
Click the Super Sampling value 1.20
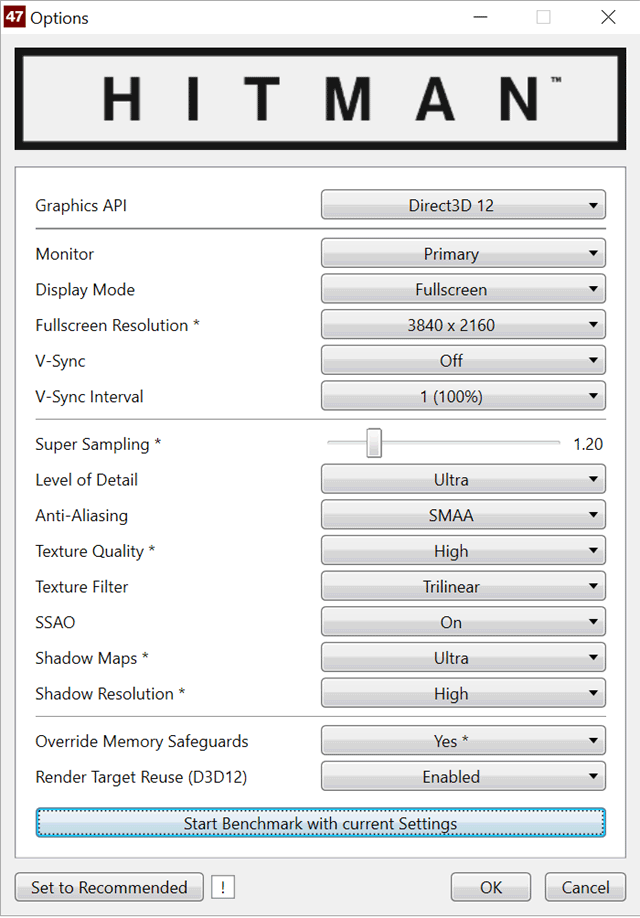point(588,444)
